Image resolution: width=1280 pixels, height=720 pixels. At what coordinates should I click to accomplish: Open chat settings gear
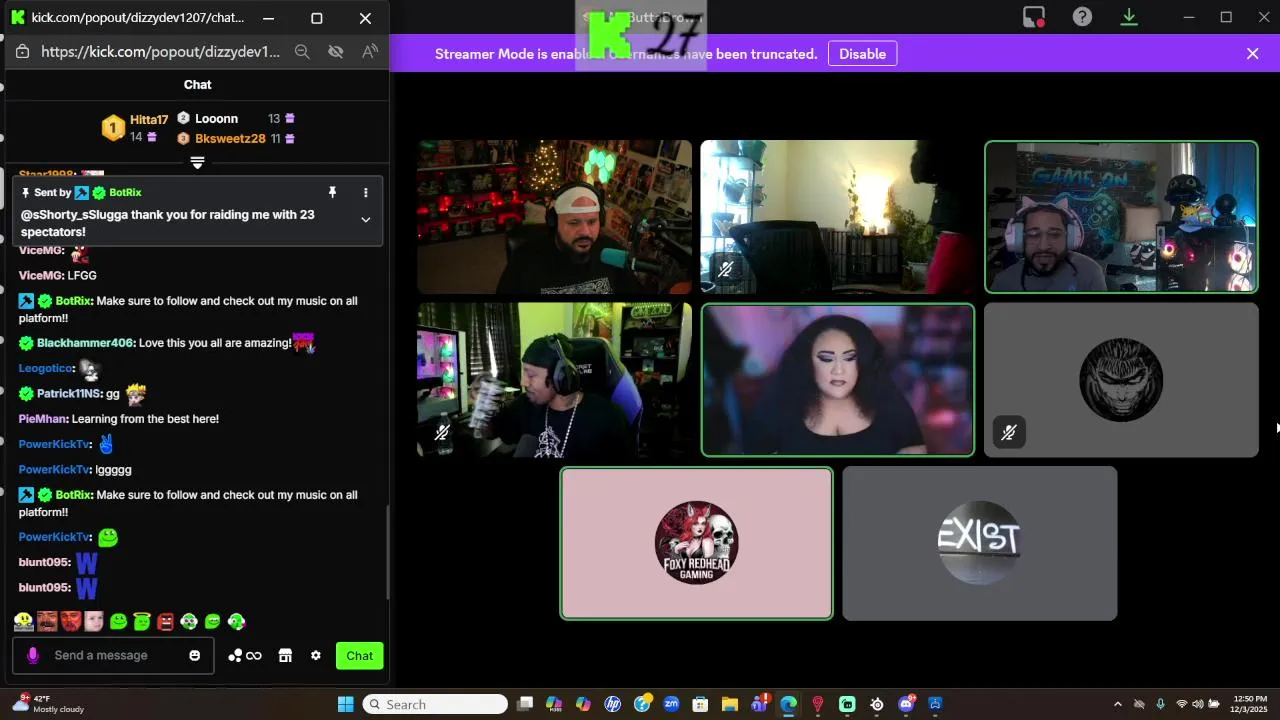point(316,656)
